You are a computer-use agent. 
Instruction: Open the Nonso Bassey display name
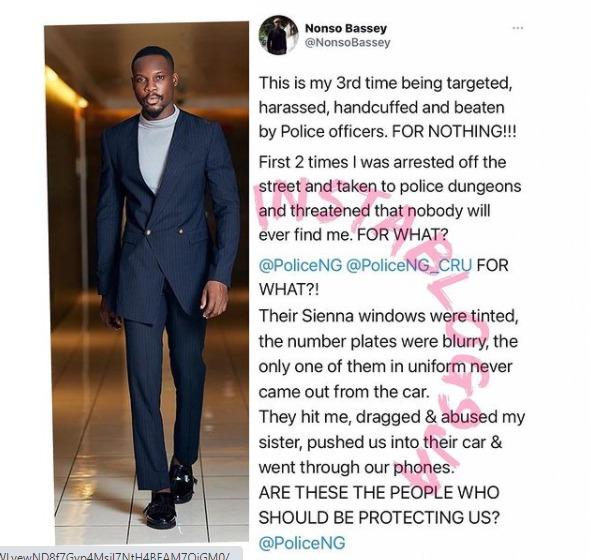click(346, 28)
